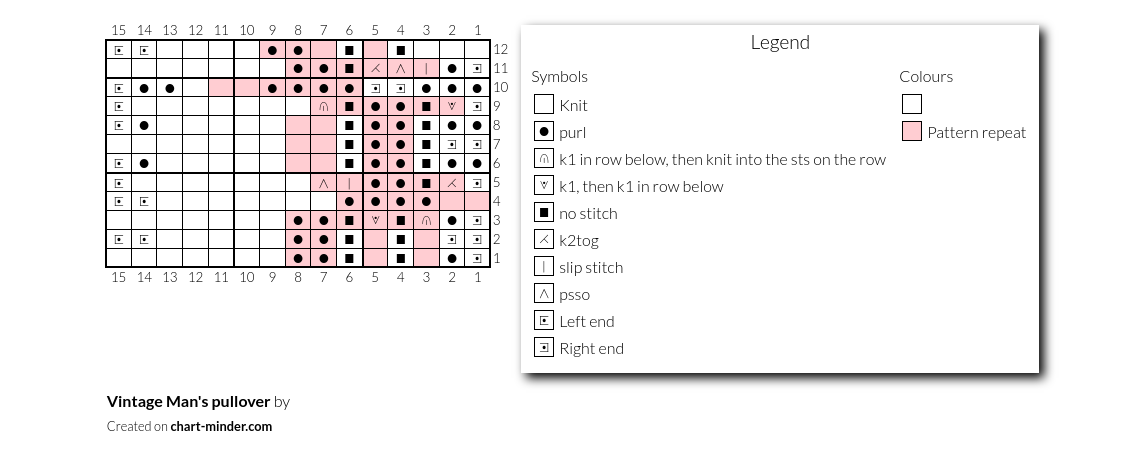Click k1 in row below, then knit icon
The width and height of the screenshot is (1129, 457).
coord(544,159)
